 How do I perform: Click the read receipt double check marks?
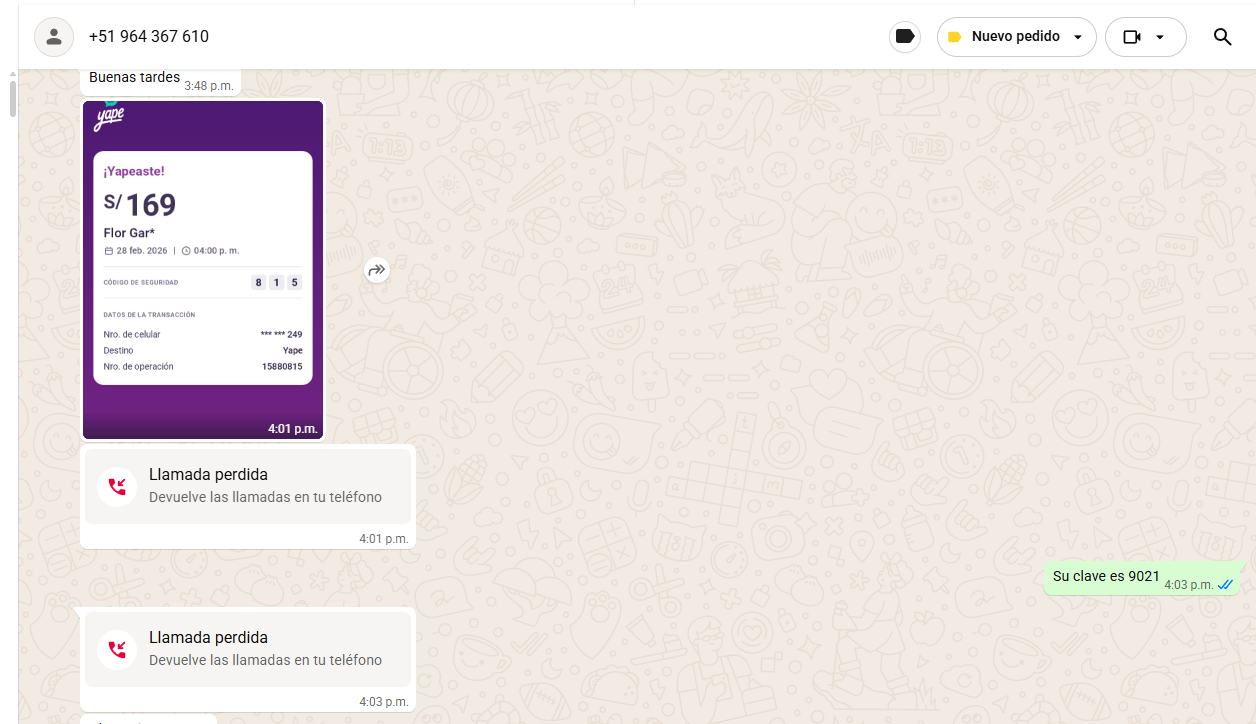1225,585
